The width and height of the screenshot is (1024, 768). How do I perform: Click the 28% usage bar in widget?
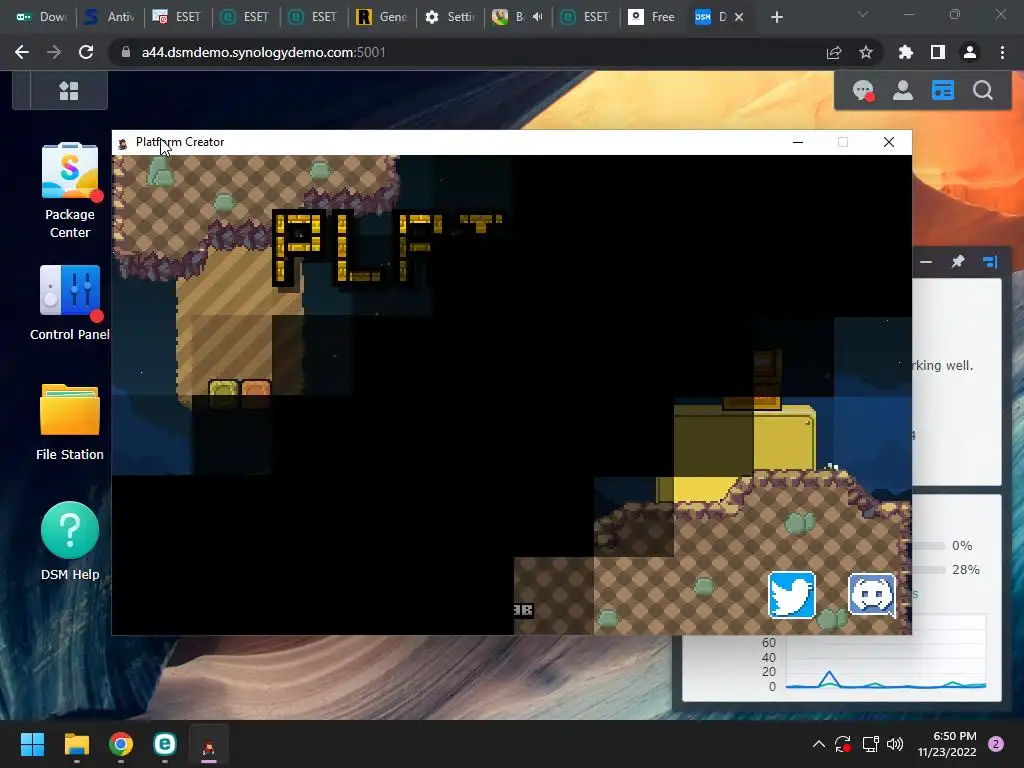929,569
